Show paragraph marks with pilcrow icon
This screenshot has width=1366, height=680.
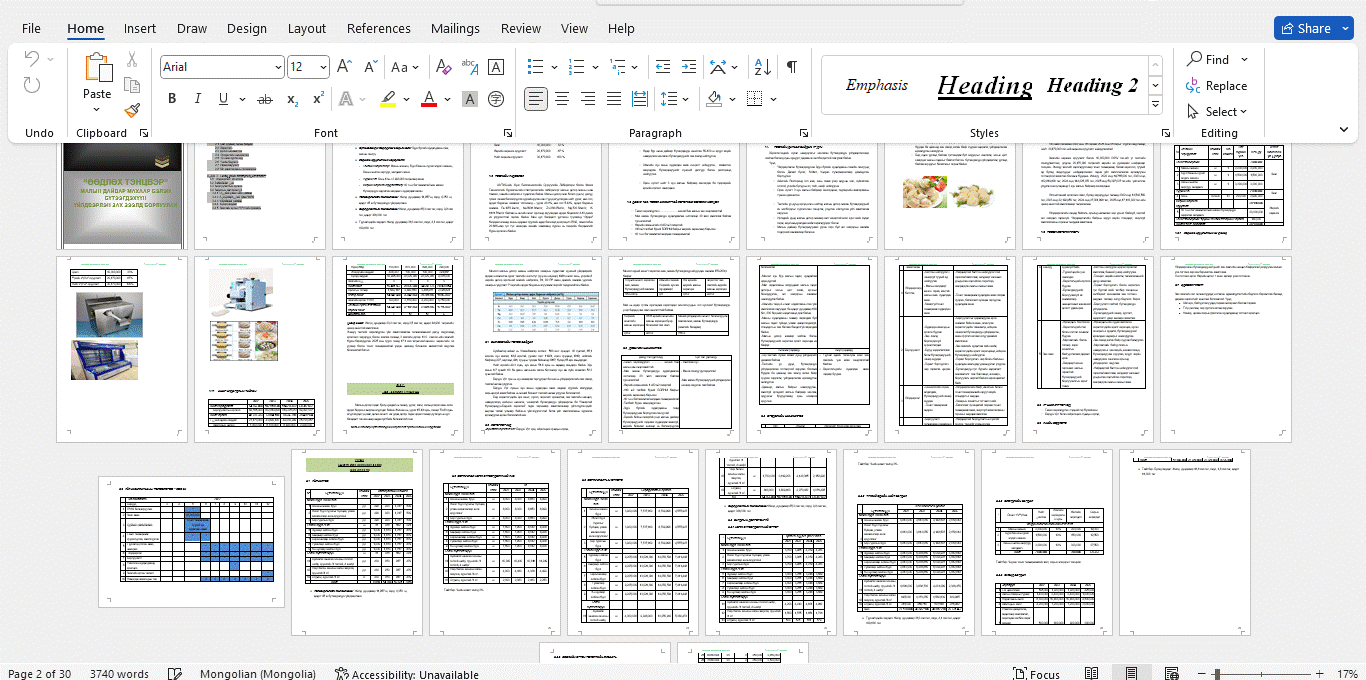pyautogui.click(x=791, y=67)
